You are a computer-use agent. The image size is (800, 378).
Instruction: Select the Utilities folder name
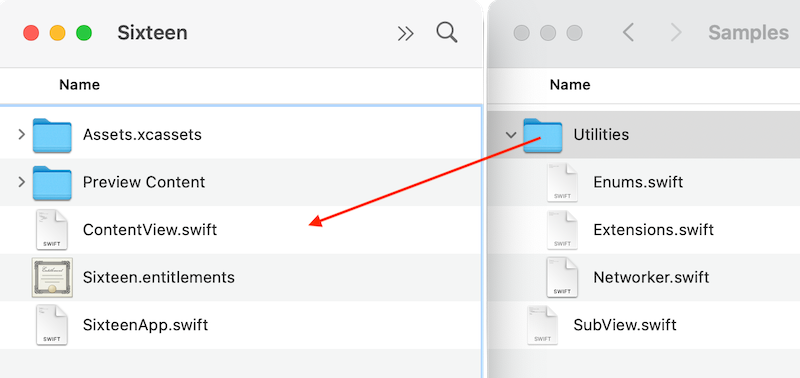(x=601, y=135)
